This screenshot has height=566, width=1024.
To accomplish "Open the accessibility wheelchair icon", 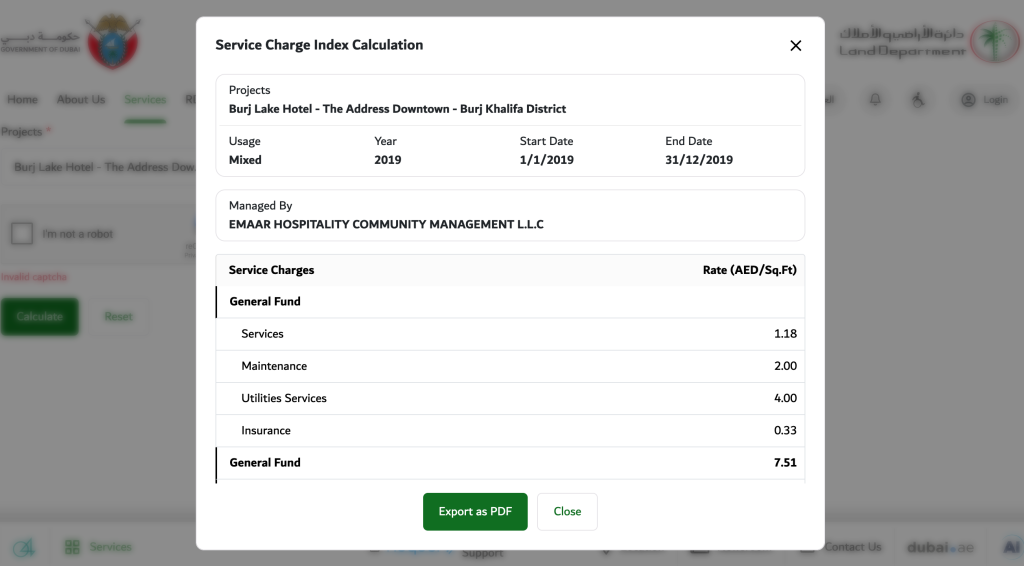I will [918, 99].
